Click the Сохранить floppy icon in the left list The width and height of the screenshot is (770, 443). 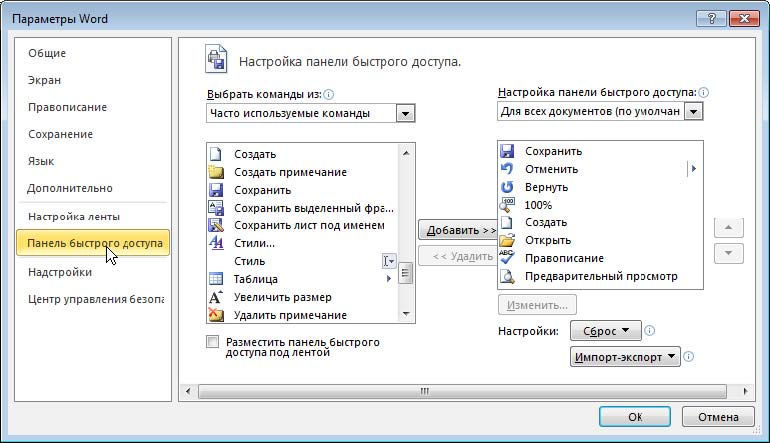pos(216,190)
